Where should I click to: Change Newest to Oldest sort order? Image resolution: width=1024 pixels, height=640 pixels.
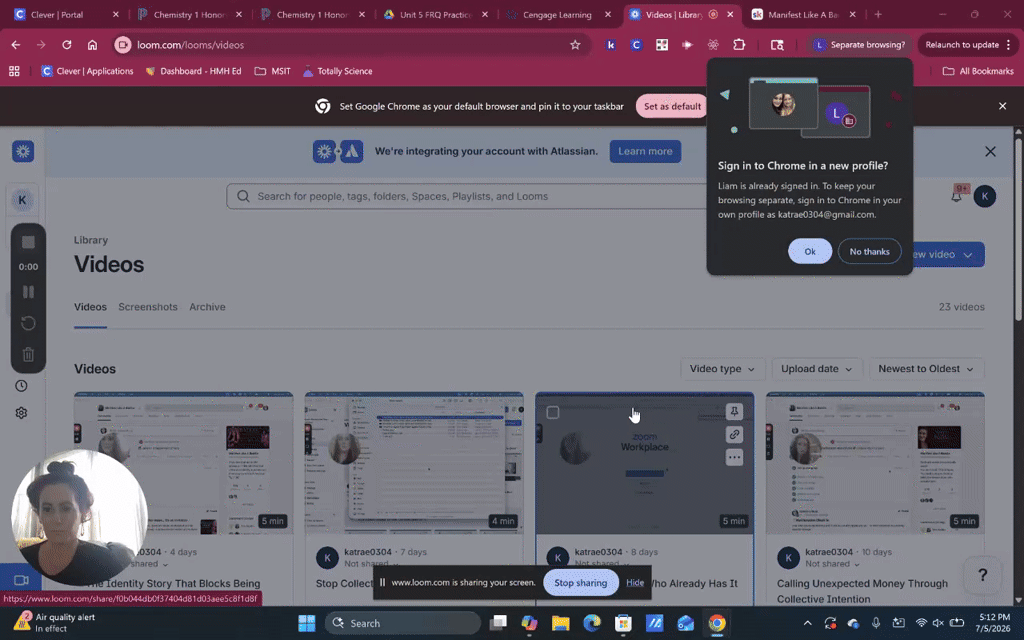(x=926, y=369)
